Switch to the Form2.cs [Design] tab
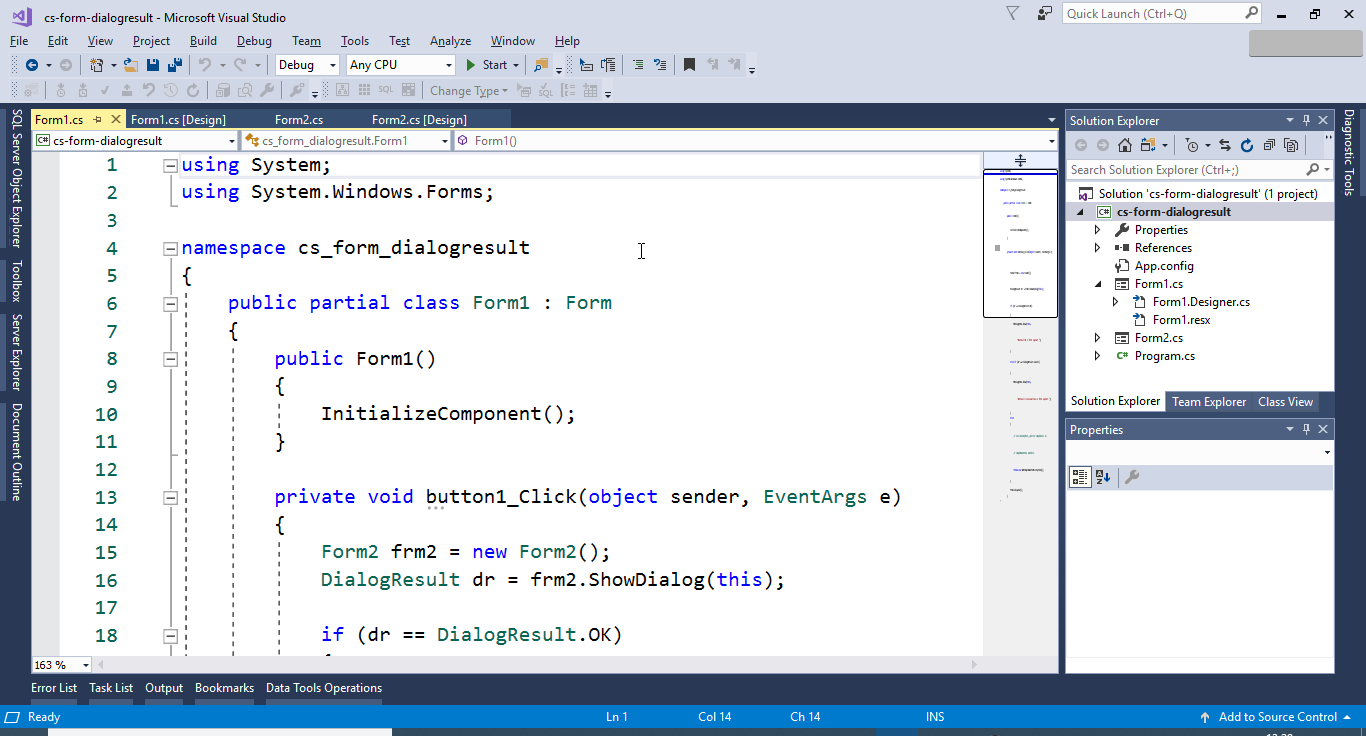This screenshot has height=736, width=1366. point(418,119)
